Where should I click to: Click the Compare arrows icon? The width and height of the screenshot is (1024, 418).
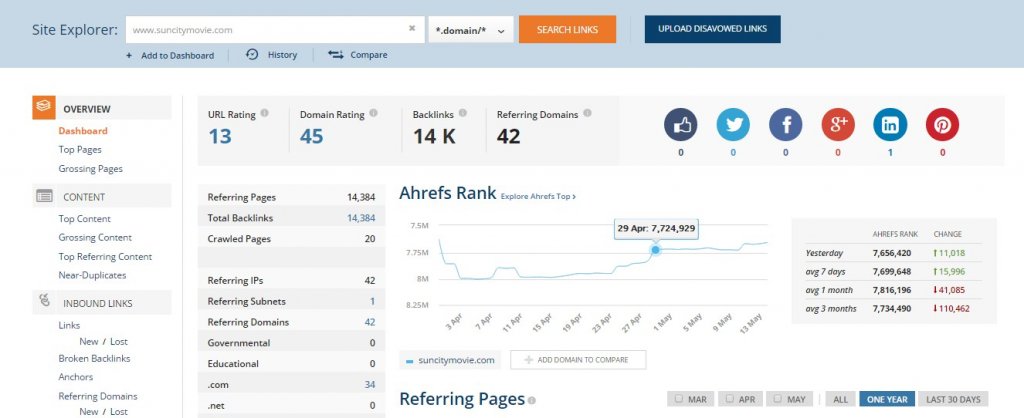tap(336, 54)
